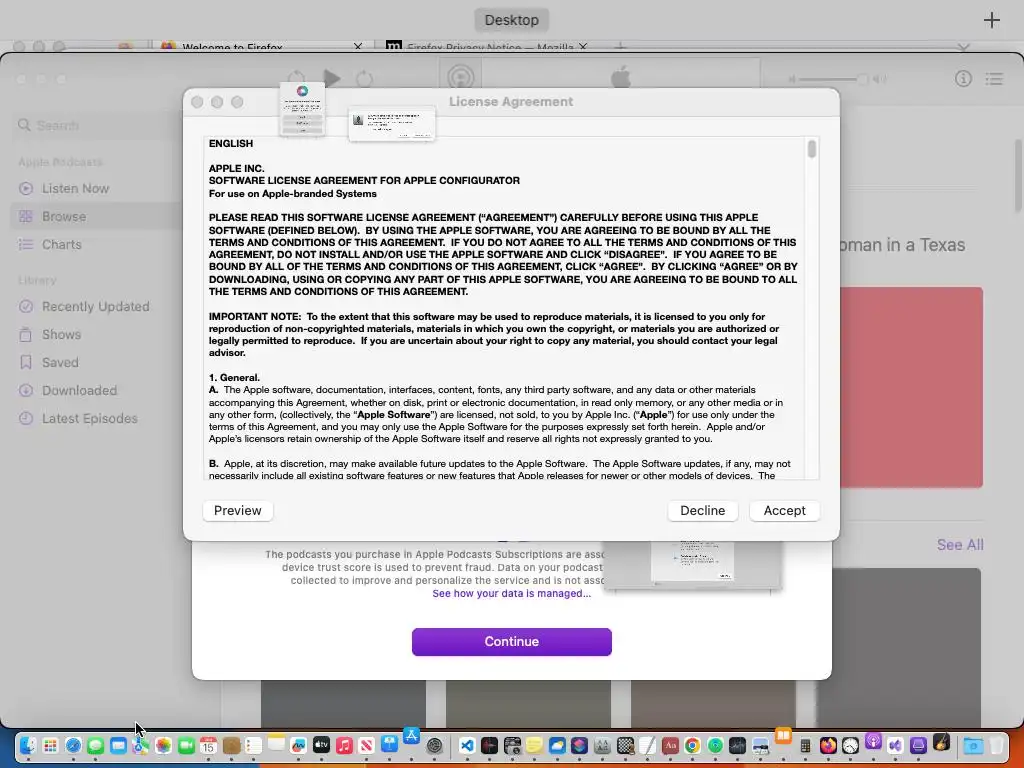Open Trash from the dock

(997, 745)
